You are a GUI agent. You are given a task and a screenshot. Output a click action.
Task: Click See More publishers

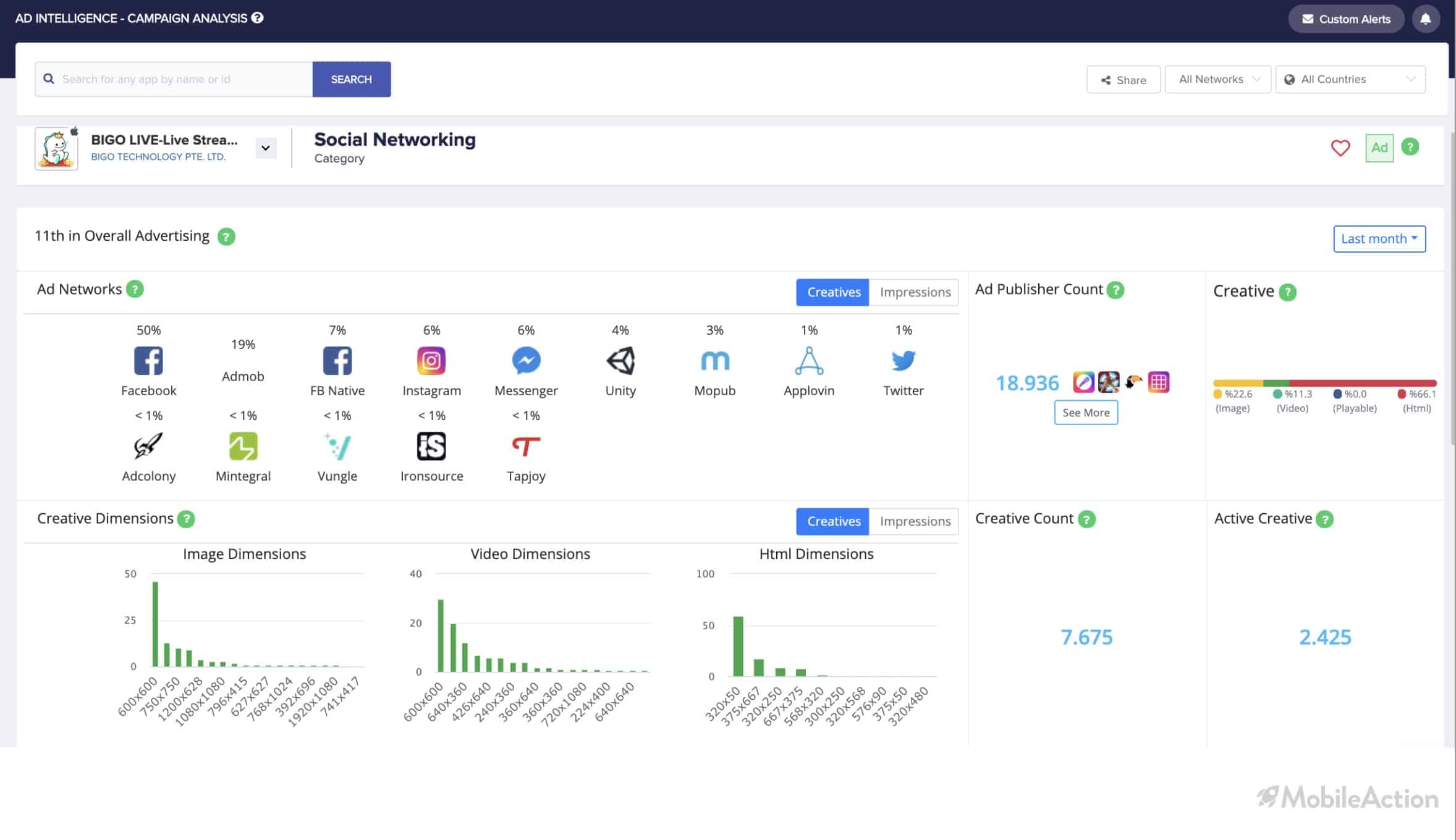pos(1086,413)
